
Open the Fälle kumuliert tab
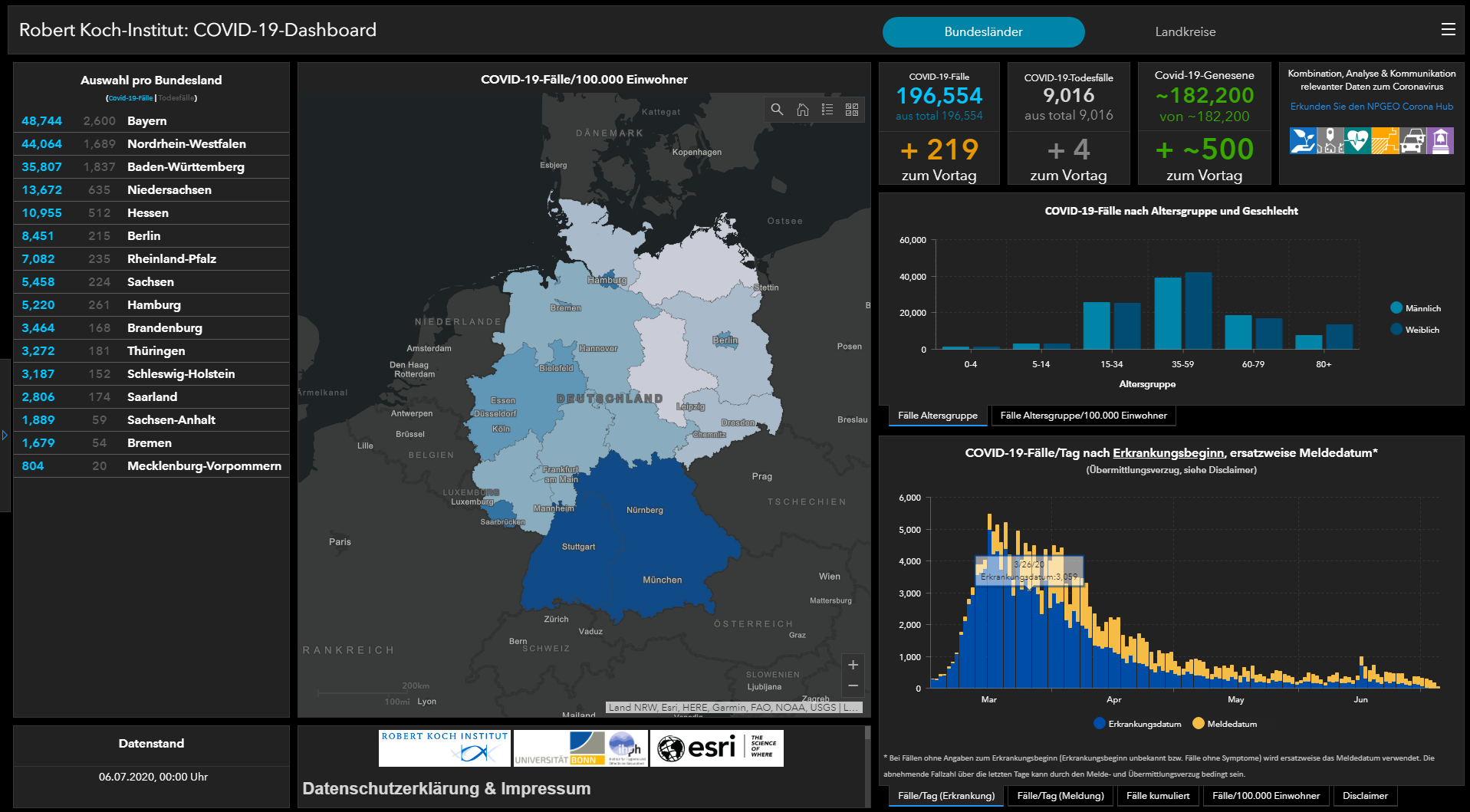click(x=1157, y=796)
